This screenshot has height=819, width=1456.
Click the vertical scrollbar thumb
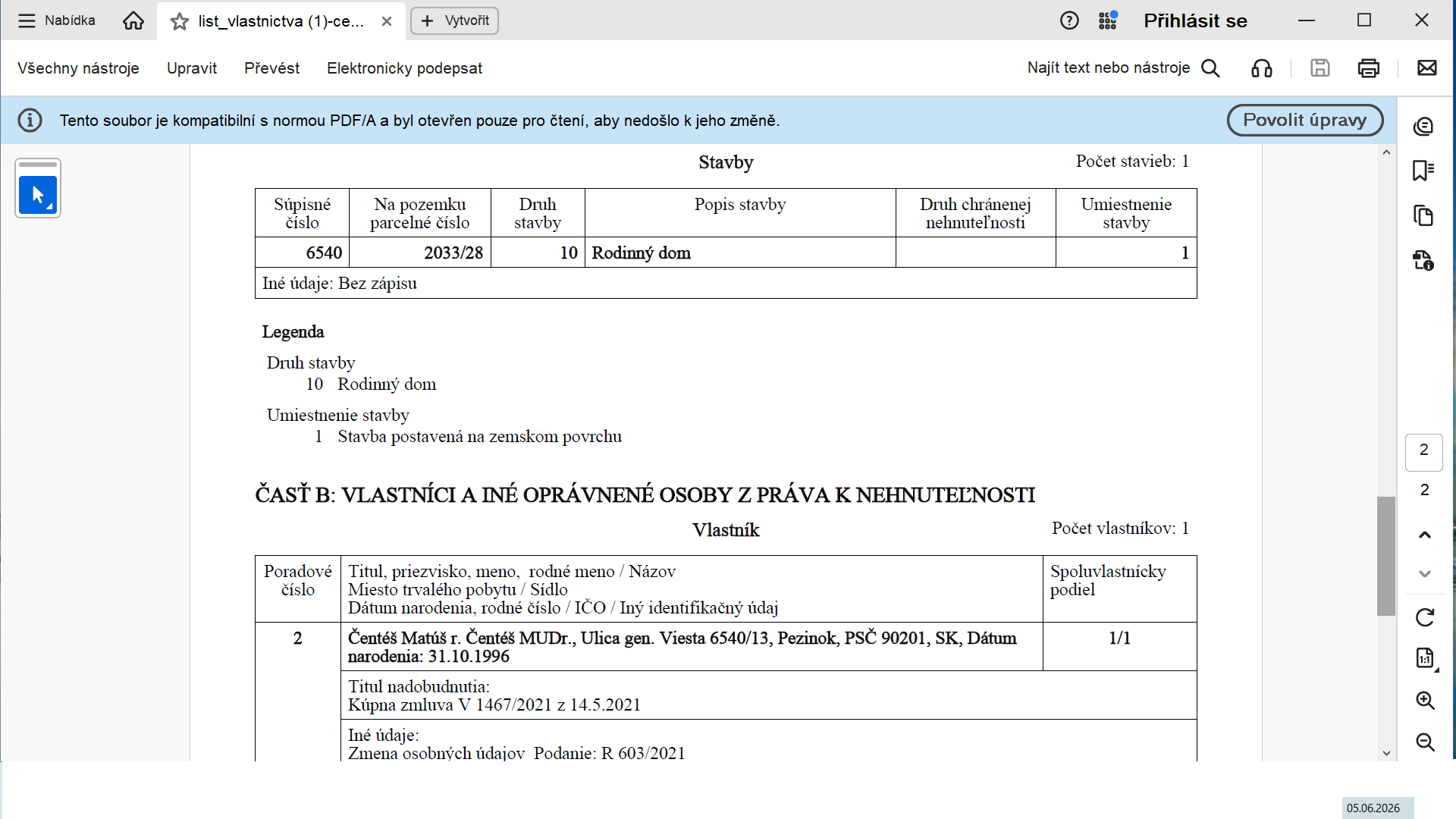[1386, 556]
